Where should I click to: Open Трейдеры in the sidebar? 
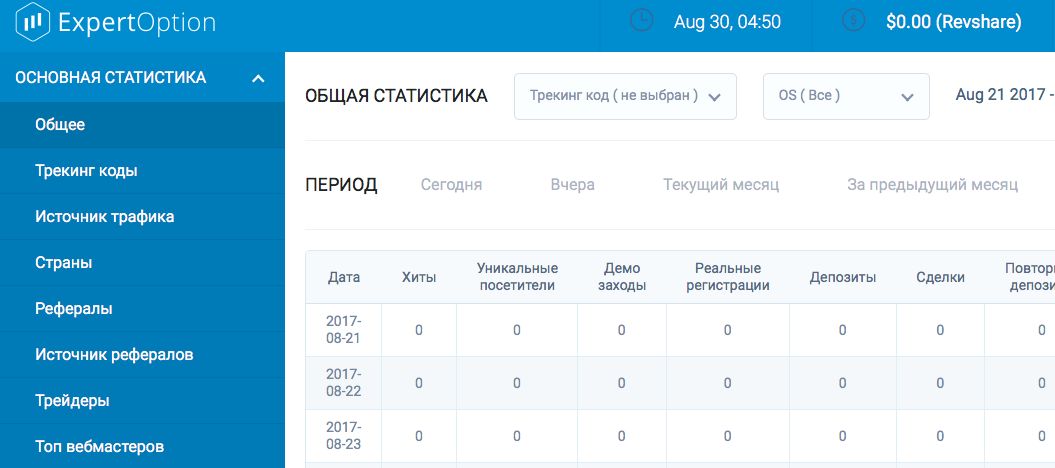click(x=142, y=401)
